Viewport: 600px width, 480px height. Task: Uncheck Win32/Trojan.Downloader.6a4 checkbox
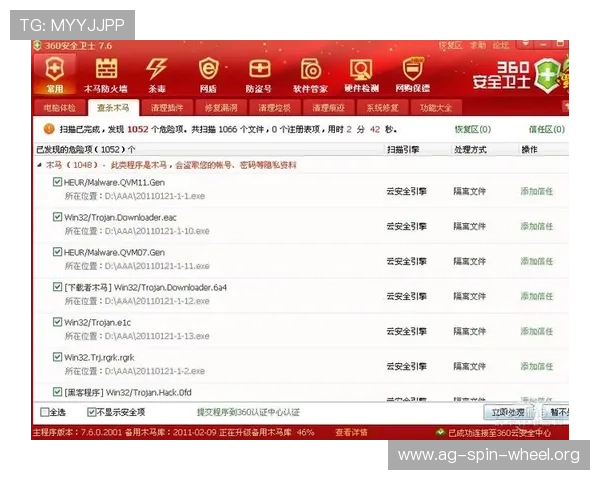[x=57, y=287]
